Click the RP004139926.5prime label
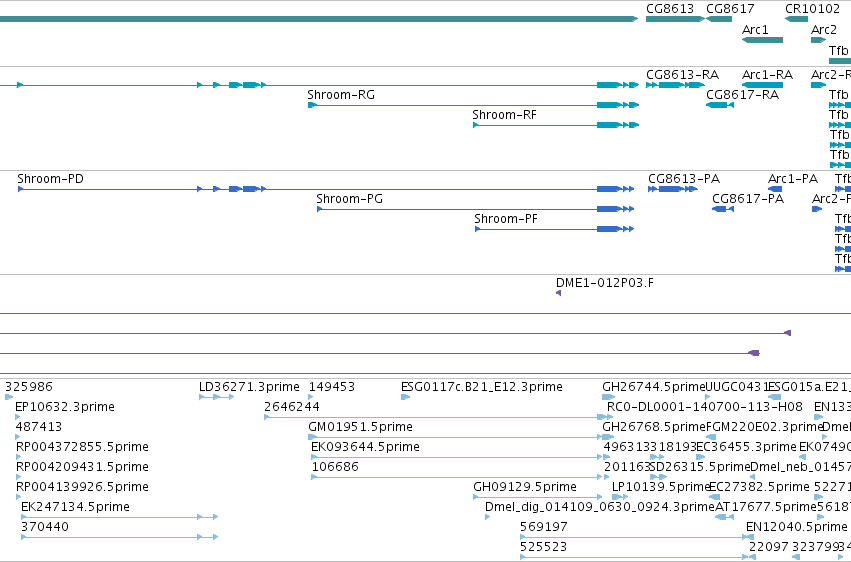This screenshot has width=851, height=562. (x=82, y=487)
